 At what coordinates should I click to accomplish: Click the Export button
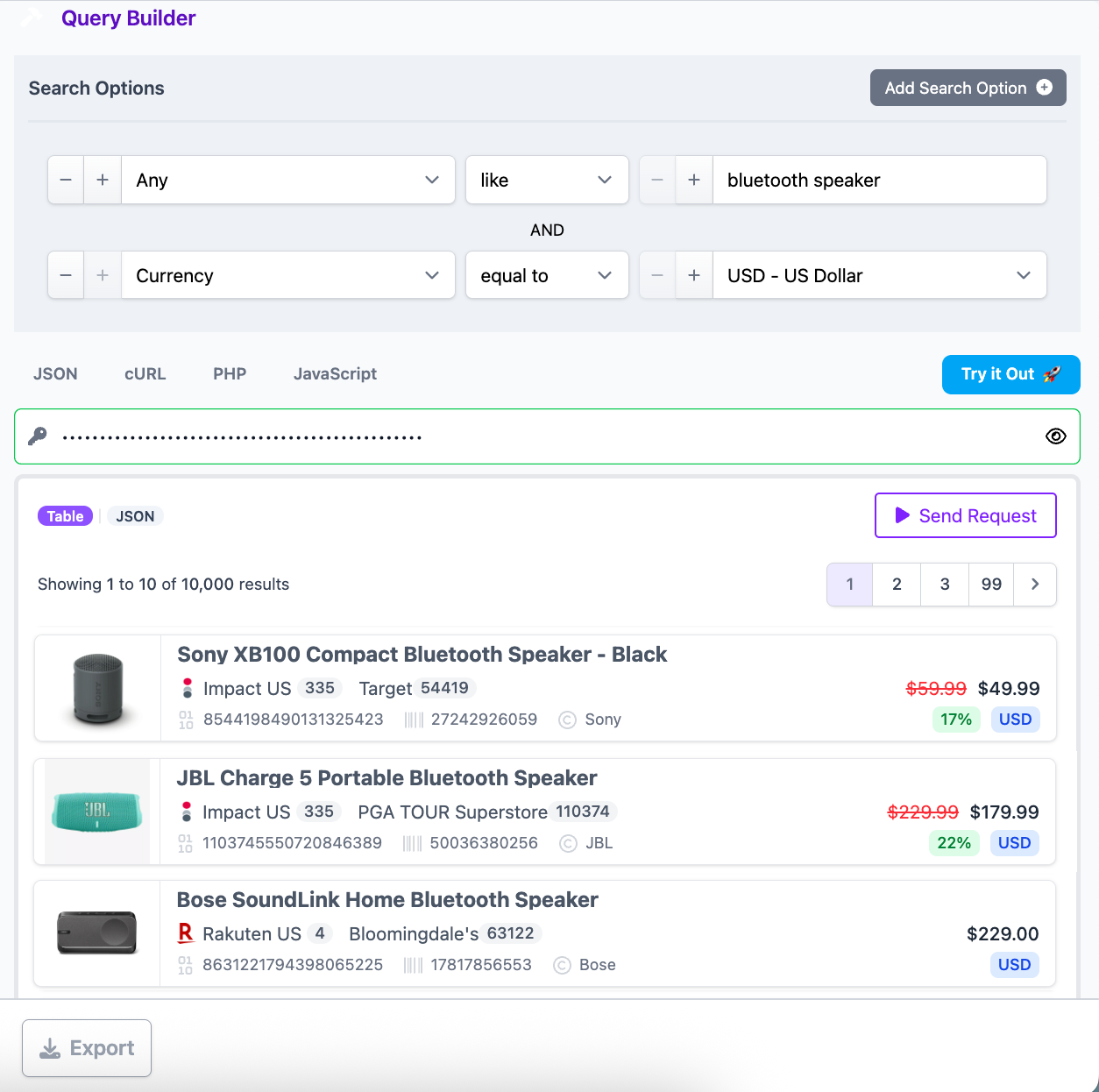coord(87,1048)
